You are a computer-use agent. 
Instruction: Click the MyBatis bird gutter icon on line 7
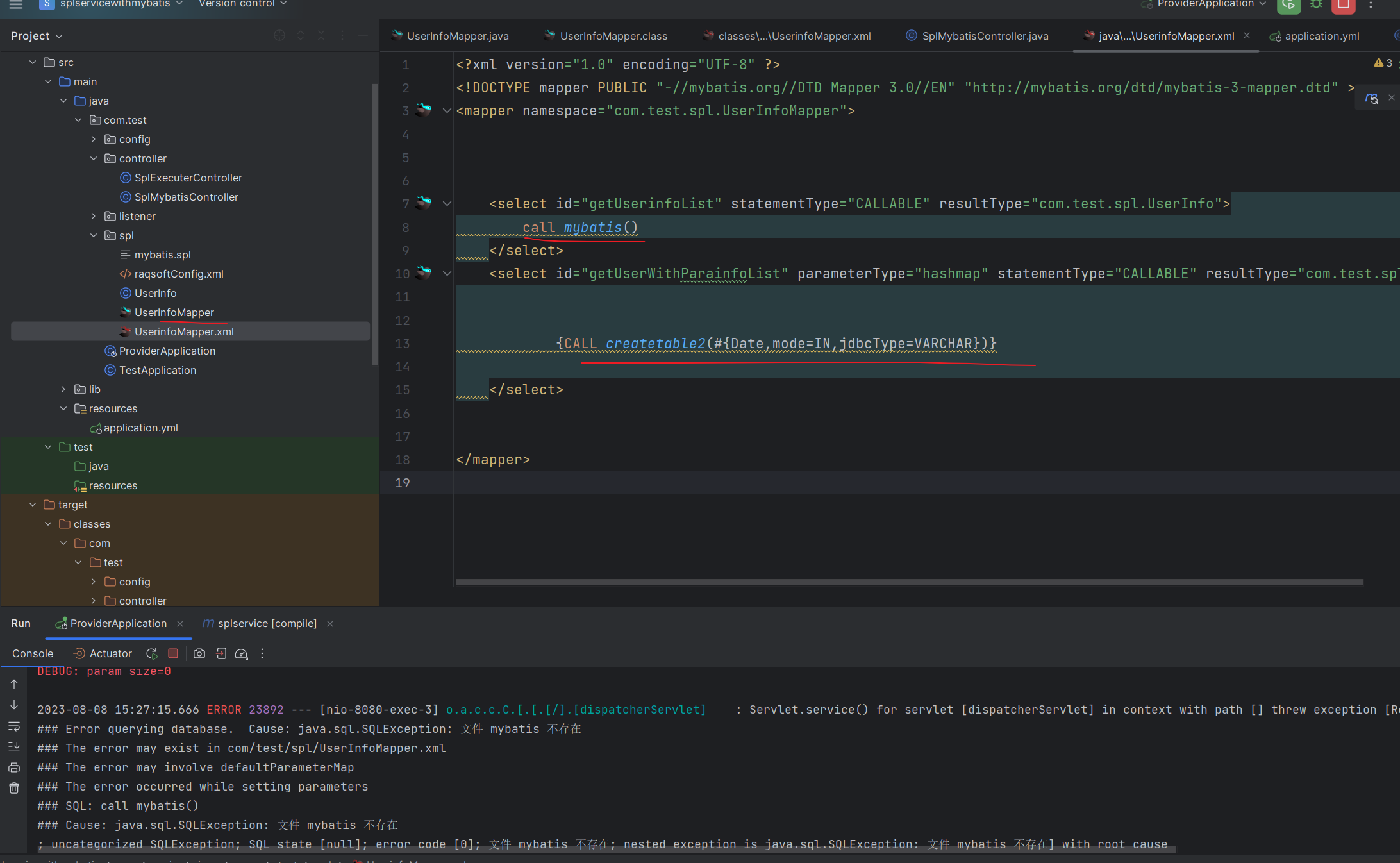click(x=424, y=203)
